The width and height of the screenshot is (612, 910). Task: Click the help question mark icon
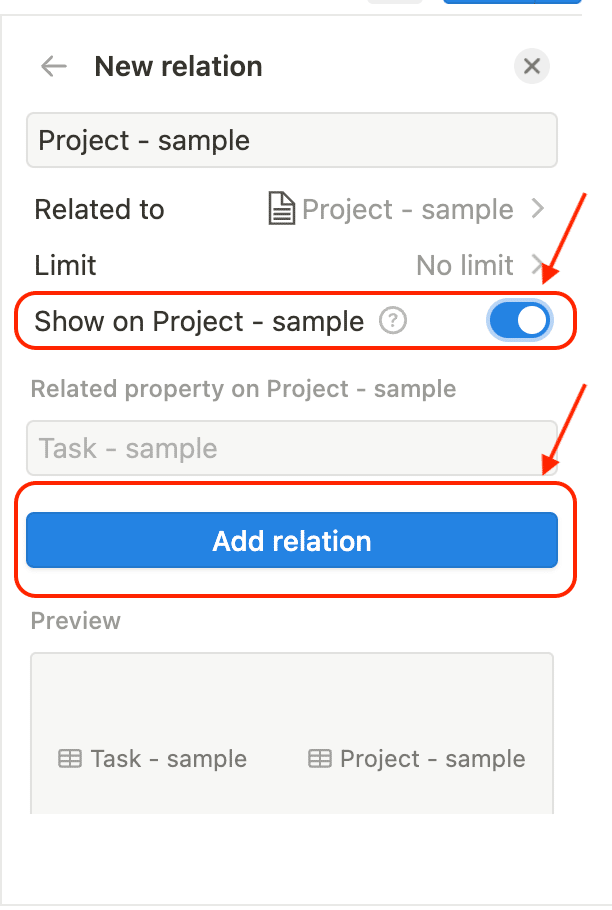click(x=393, y=321)
